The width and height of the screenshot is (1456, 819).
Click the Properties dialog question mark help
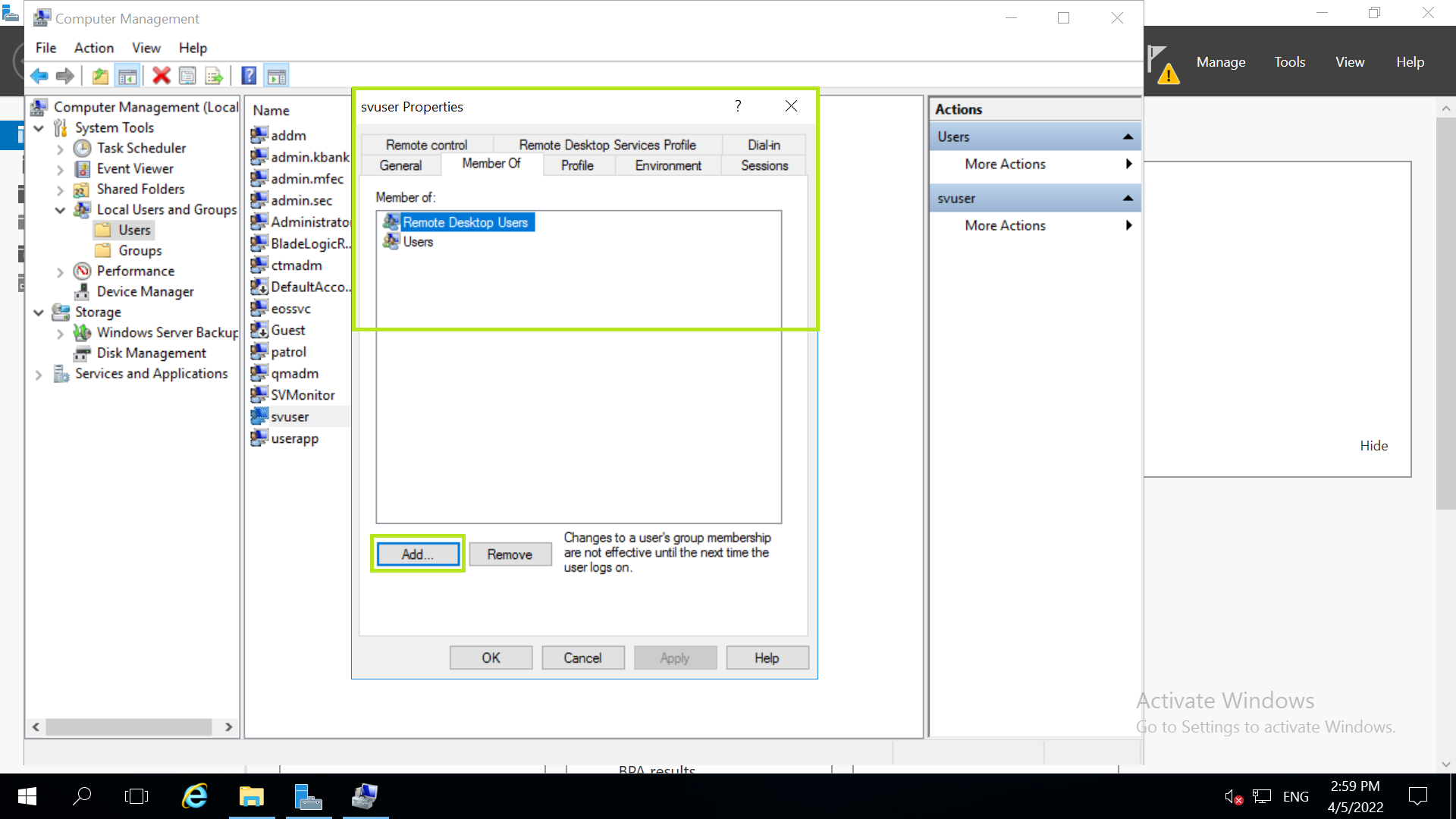pos(738,106)
